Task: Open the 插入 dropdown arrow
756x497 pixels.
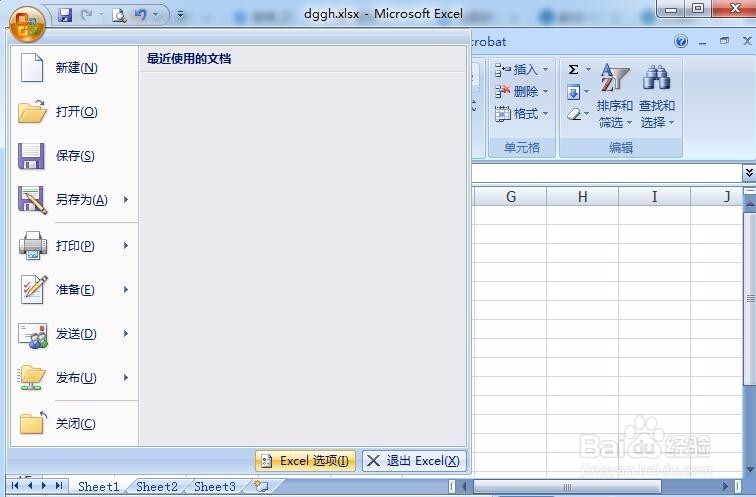Action: coord(545,70)
